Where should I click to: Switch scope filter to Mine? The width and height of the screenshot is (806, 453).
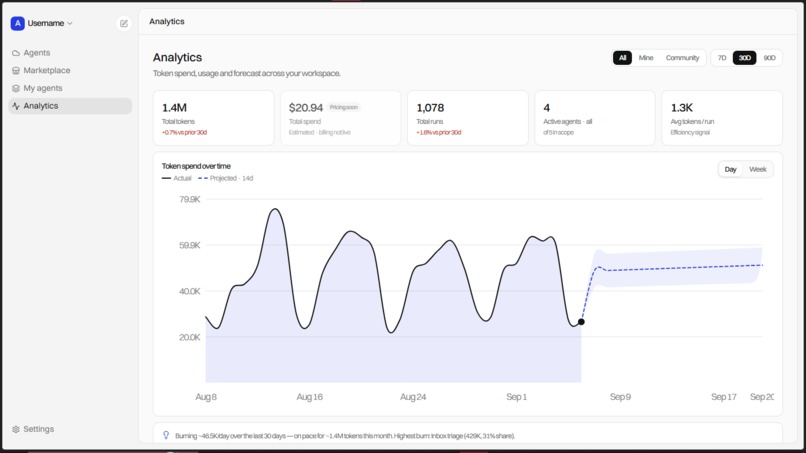coord(646,58)
